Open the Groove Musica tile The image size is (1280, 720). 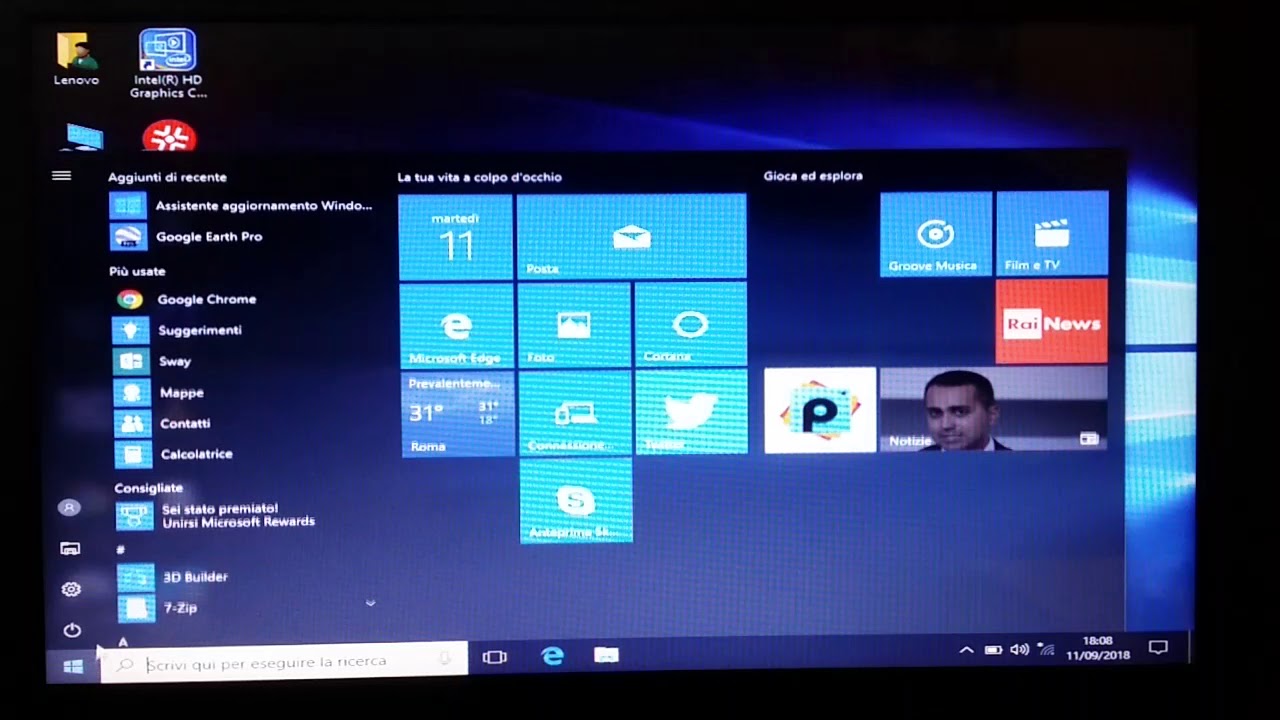coord(936,234)
